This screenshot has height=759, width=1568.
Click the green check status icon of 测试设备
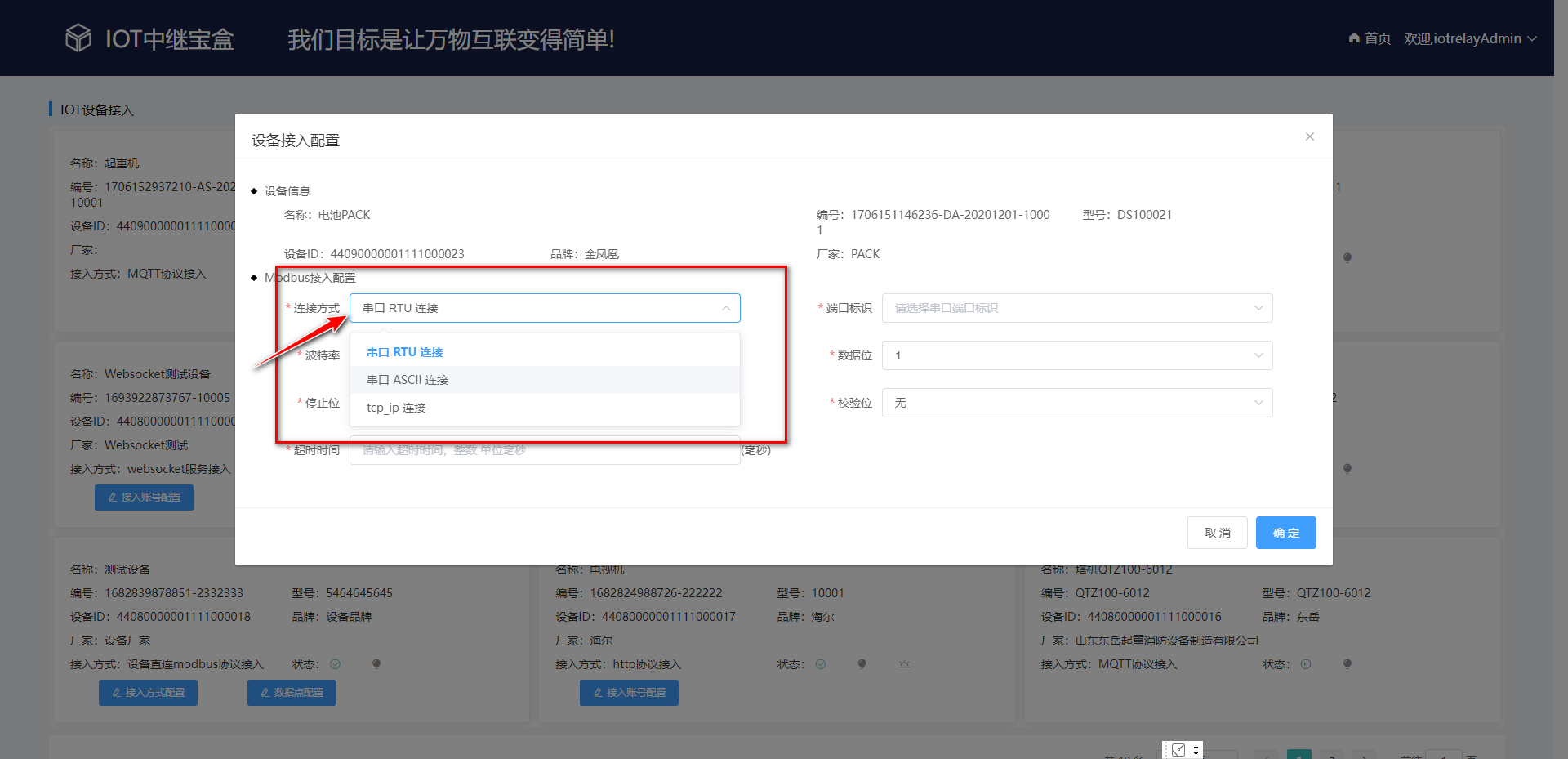[336, 664]
